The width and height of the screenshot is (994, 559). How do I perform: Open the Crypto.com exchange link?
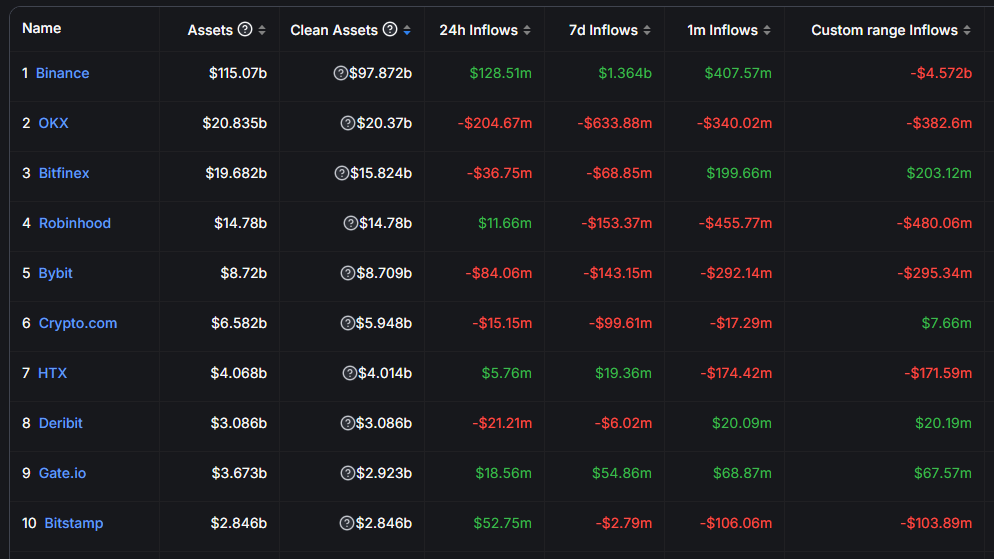coord(78,323)
